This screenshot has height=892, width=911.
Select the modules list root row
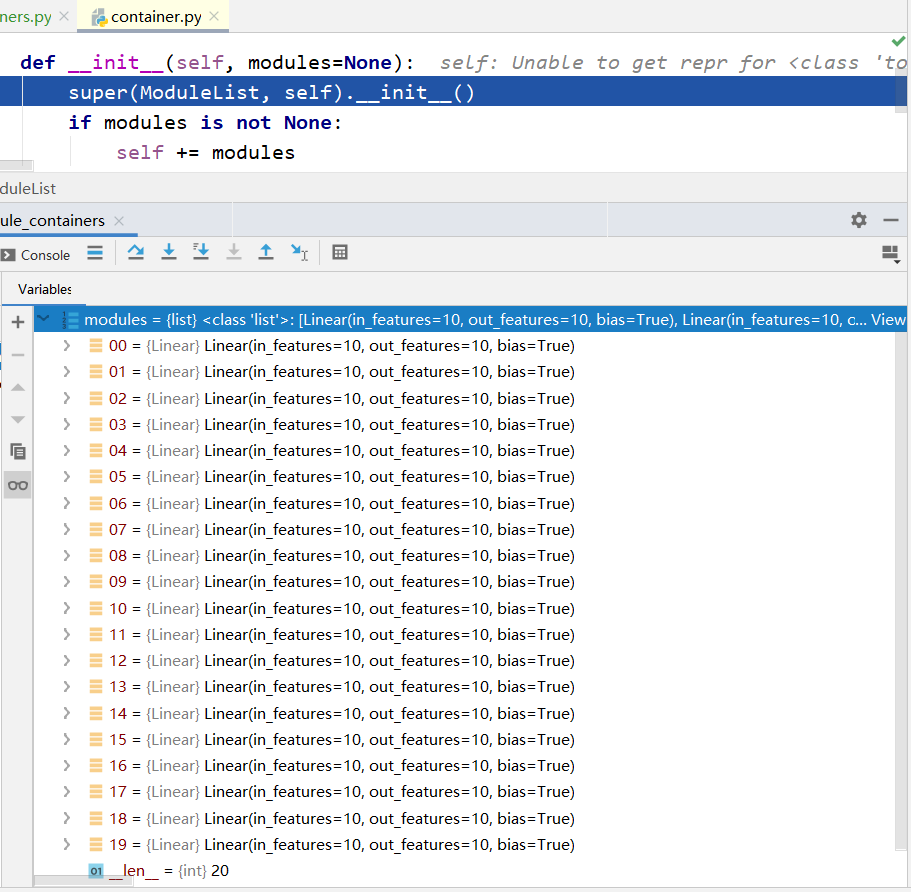coord(470,320)
